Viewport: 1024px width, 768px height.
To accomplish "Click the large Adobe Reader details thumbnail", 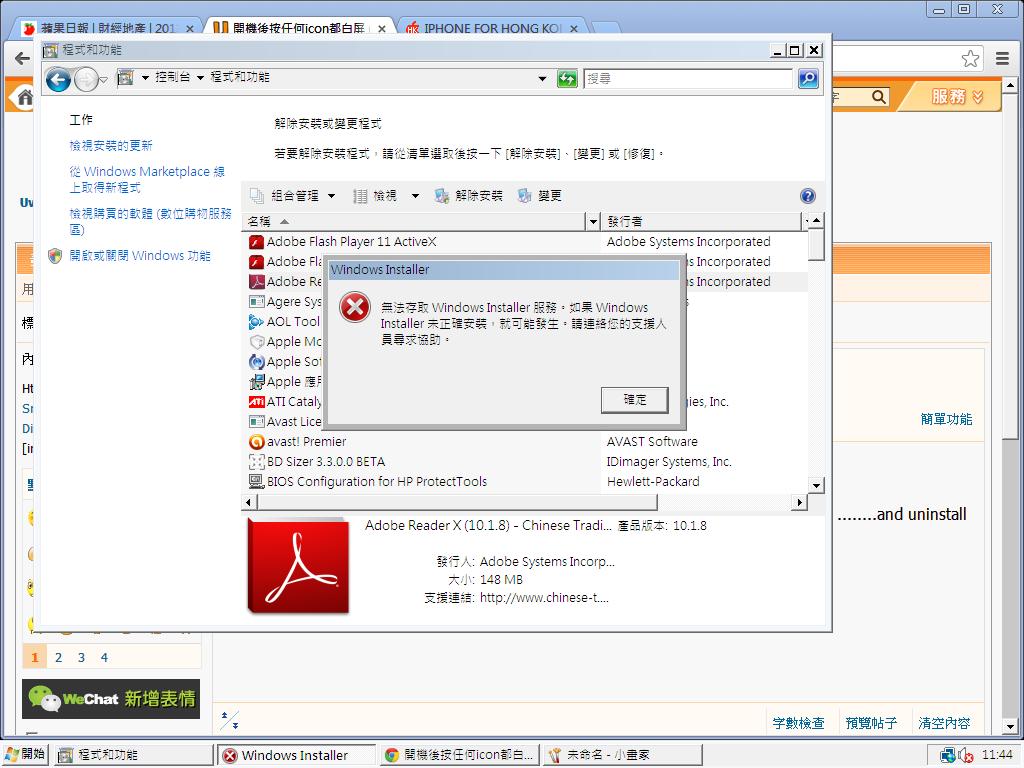I will click(x=298, y=566).
